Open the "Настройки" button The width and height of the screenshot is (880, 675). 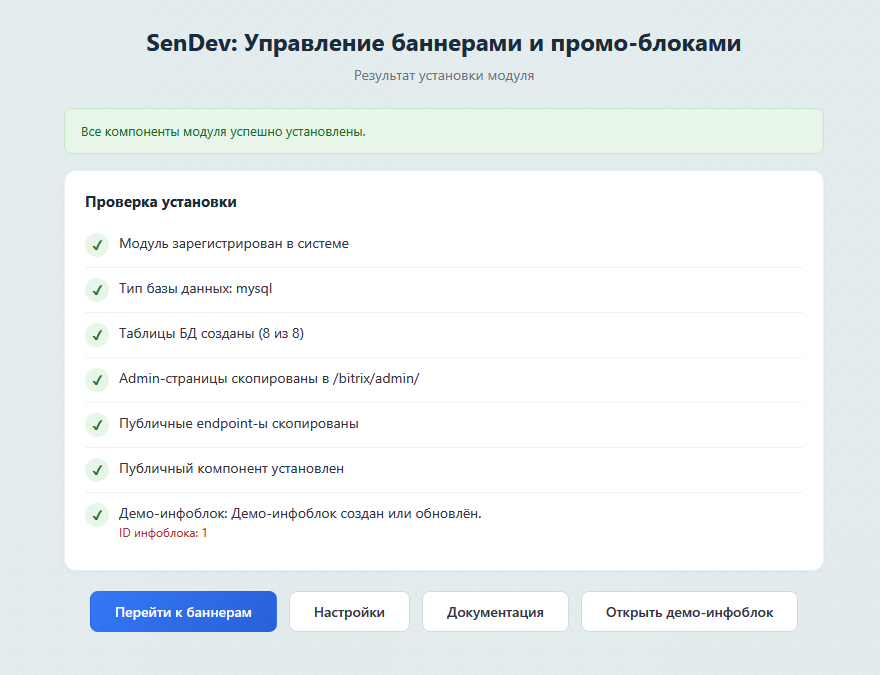(x=349, y=612)
